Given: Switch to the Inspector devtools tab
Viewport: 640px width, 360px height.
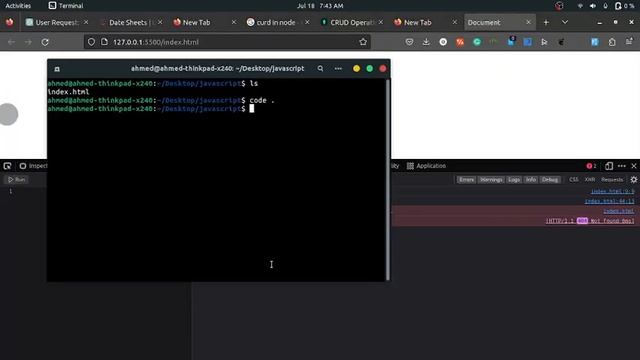Looking at the screenshot, I should (33, 166).
